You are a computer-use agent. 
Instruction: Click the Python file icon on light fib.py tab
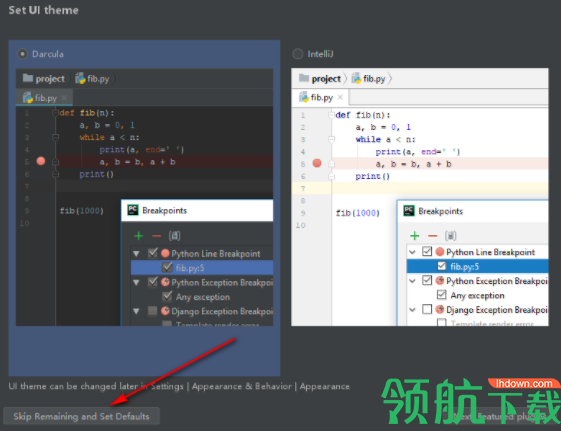[303, 97]
